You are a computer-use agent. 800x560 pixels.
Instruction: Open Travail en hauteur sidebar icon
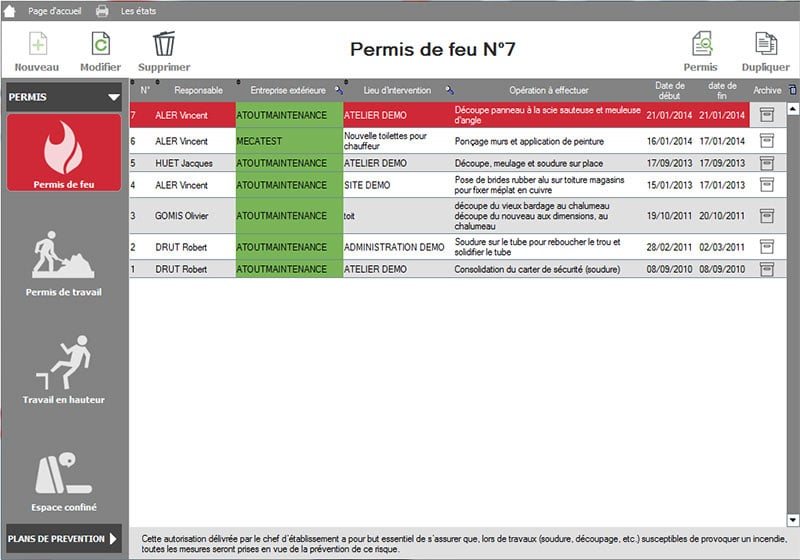pos(64,363)
